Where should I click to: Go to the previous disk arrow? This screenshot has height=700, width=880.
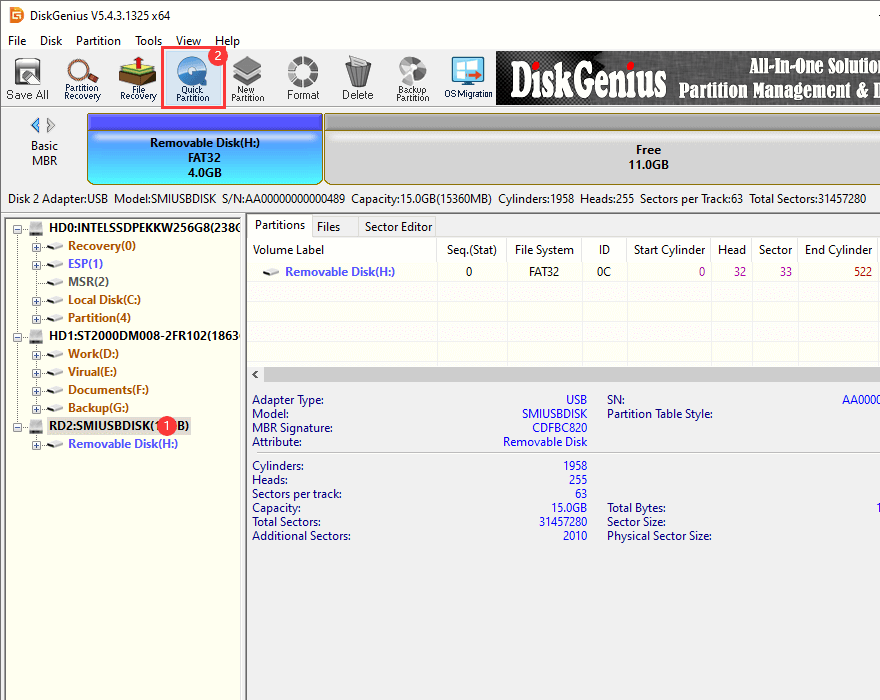coord(36,125)
